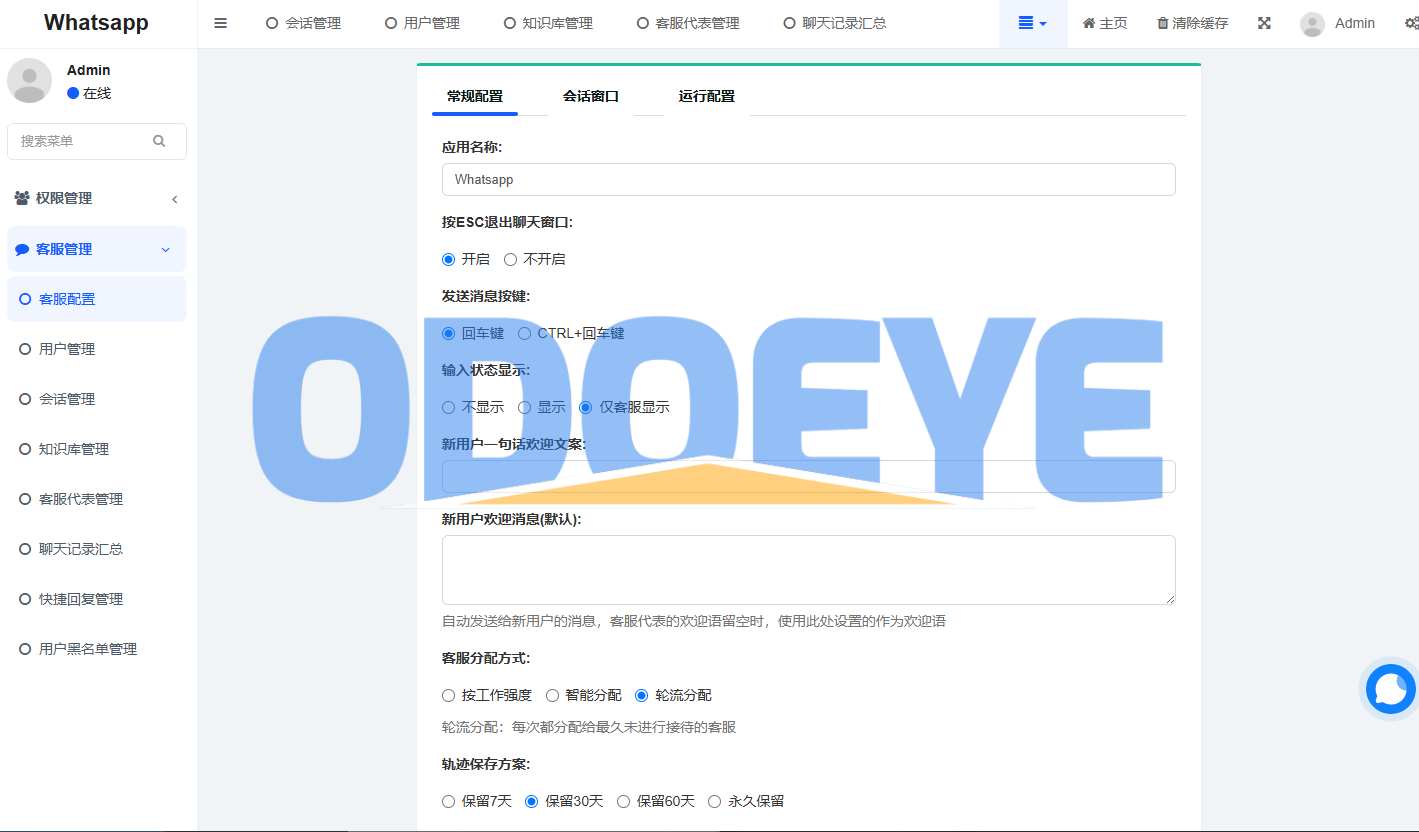
Task: Open 客服代表管理 in sidebar
Action: pos(97,499)
